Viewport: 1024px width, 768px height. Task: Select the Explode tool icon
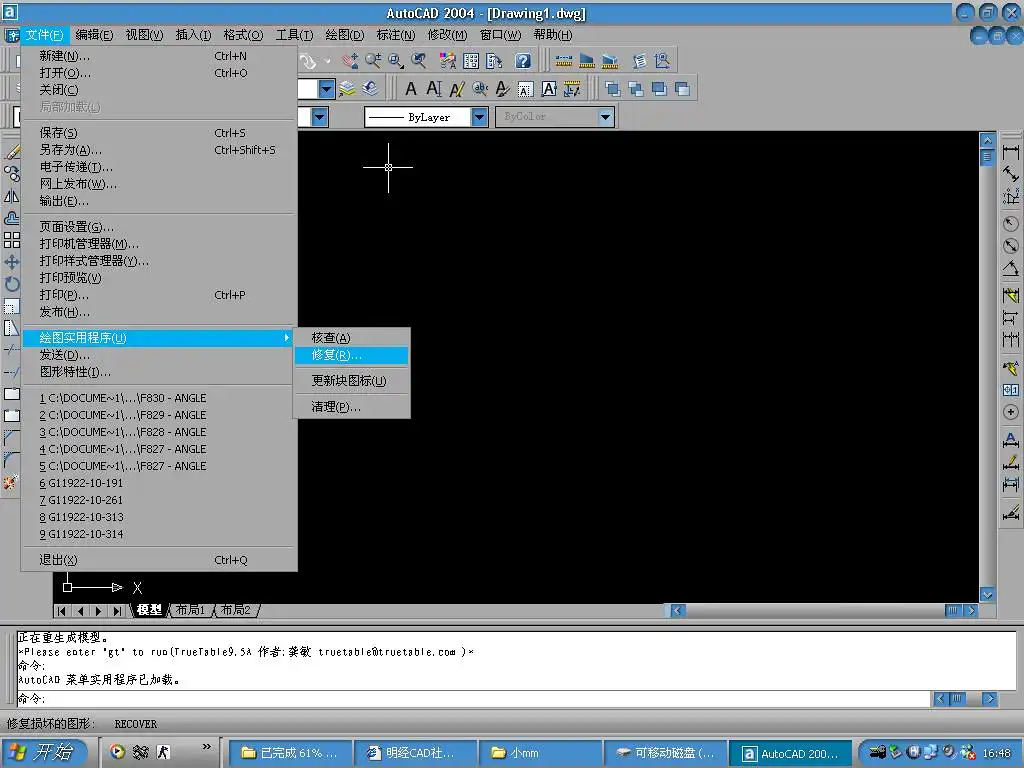pos(10,483)
